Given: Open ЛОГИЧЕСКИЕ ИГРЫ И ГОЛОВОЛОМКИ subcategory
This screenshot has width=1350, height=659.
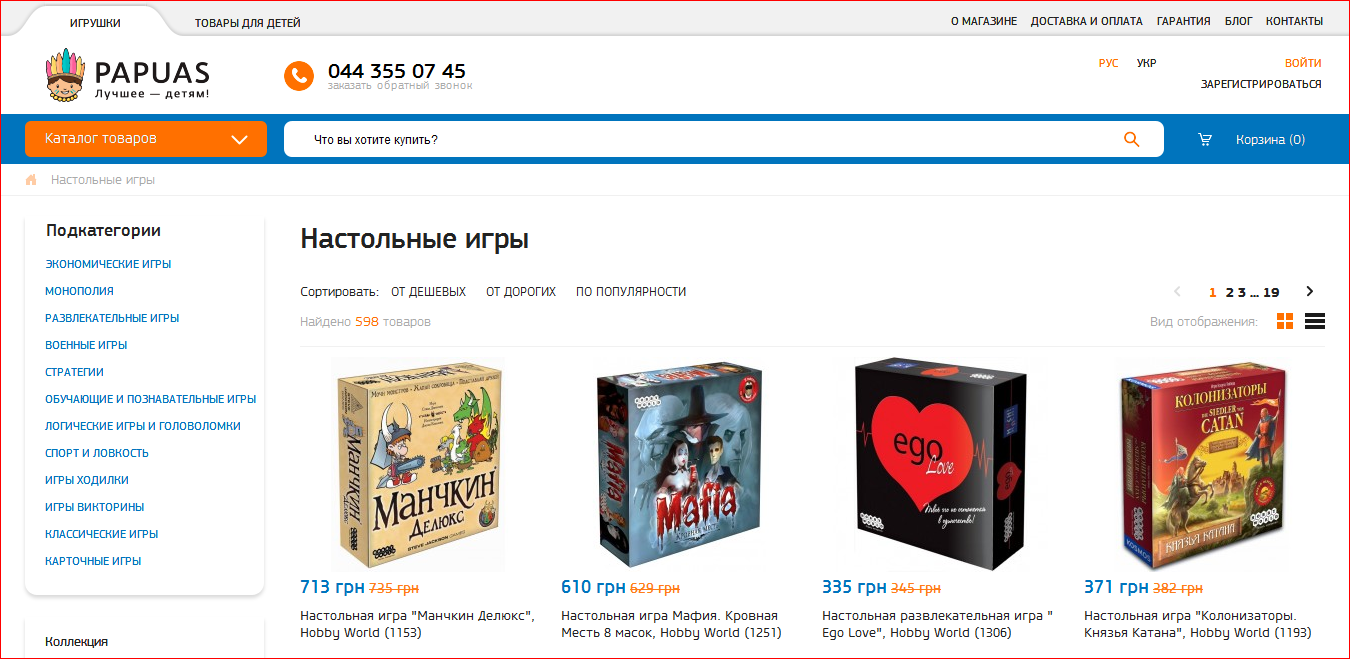Looking at the screenshot, I should (143, 426).
